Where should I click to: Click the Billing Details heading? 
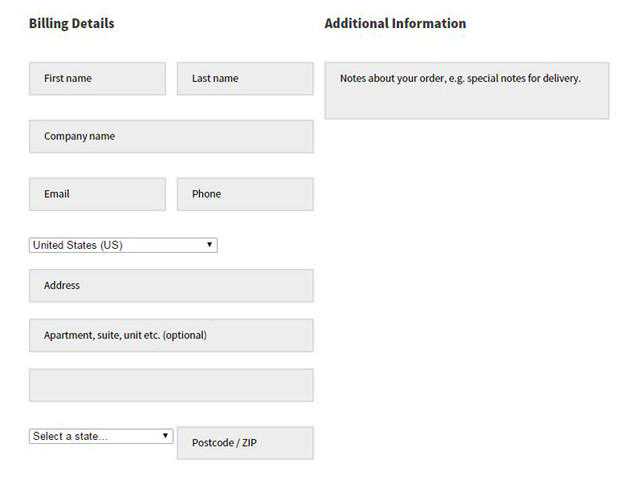72,23
